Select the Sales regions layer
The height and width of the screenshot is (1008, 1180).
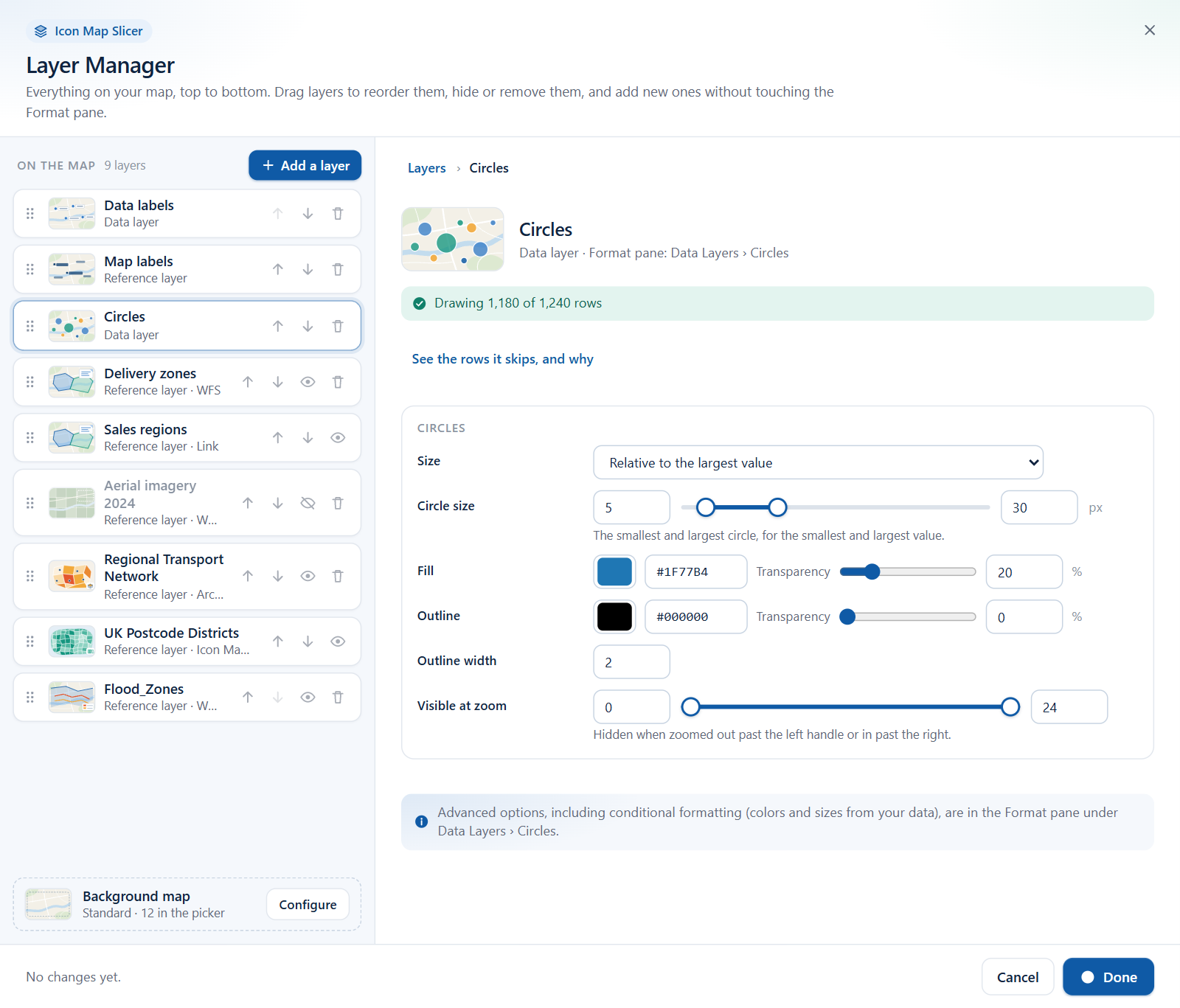click(187, 438)
